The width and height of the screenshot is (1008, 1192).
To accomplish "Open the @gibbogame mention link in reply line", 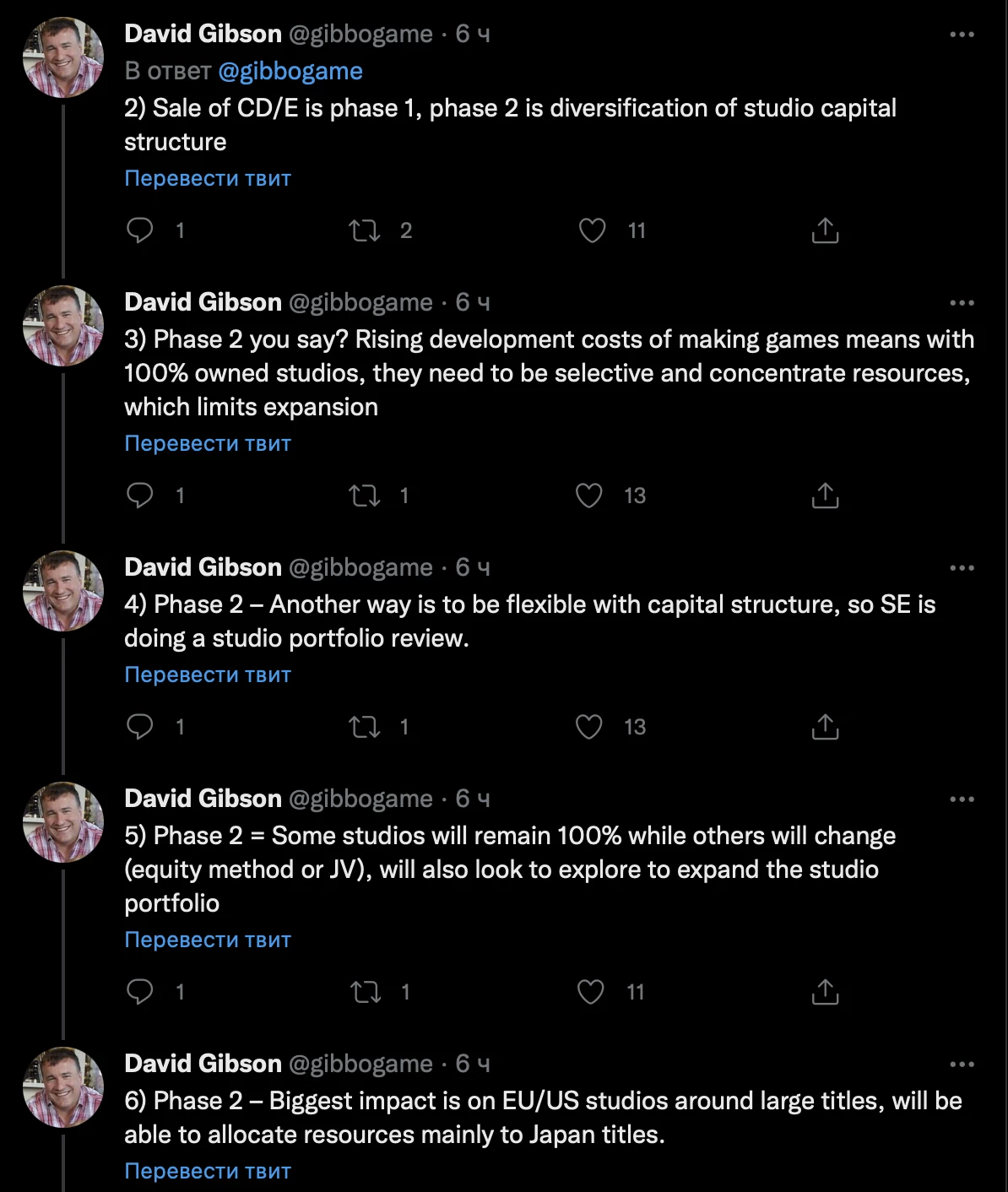I will click(x=290, y=71).
